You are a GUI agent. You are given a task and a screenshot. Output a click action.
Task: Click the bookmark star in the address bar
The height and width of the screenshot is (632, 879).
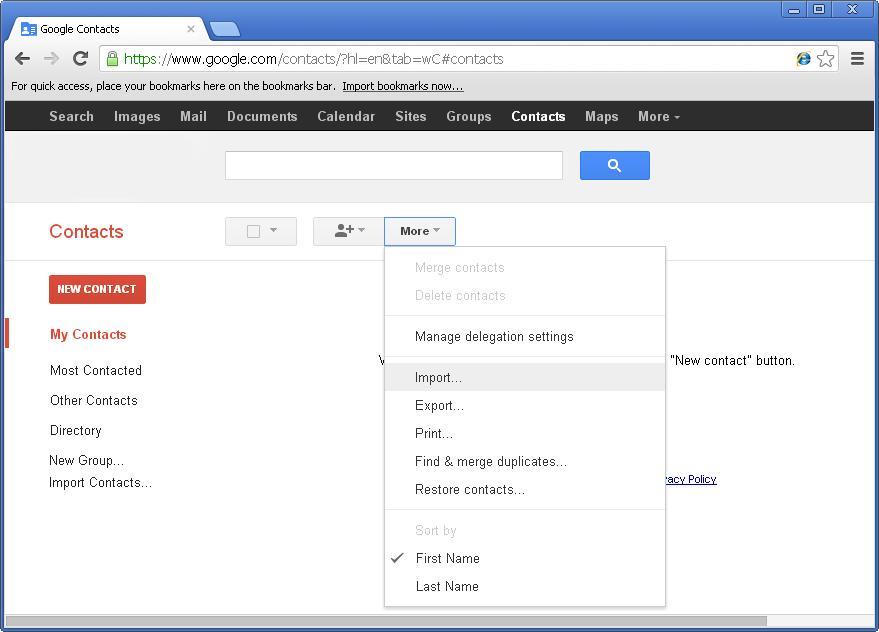coord(826,59)
